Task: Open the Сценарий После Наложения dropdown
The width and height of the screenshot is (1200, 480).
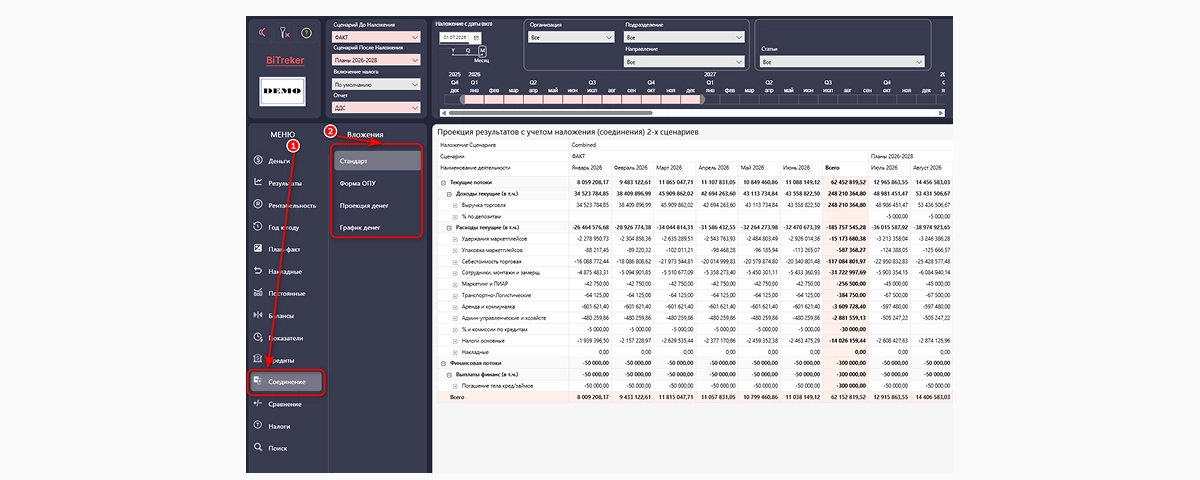Action: [x=376, y=60]
